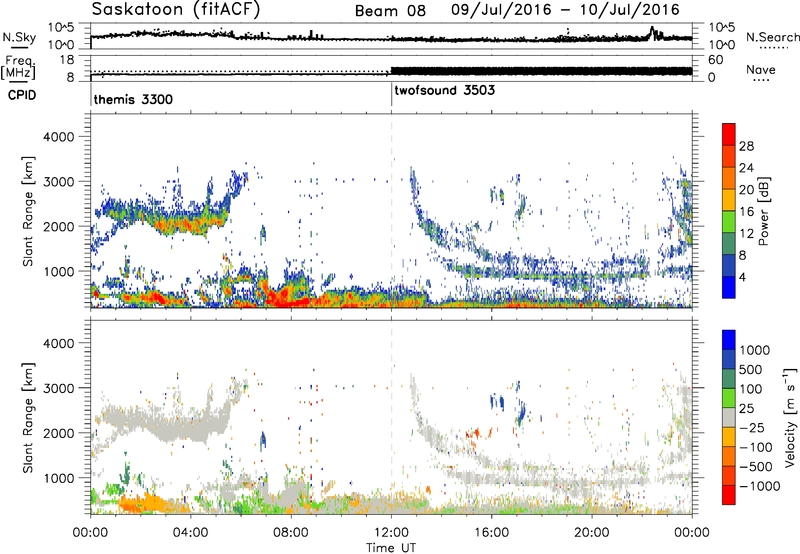Pick the gray segment of Velocity colorbar
Screen dimensions: 800x554
pyautogui.click(x=729, y=417)
